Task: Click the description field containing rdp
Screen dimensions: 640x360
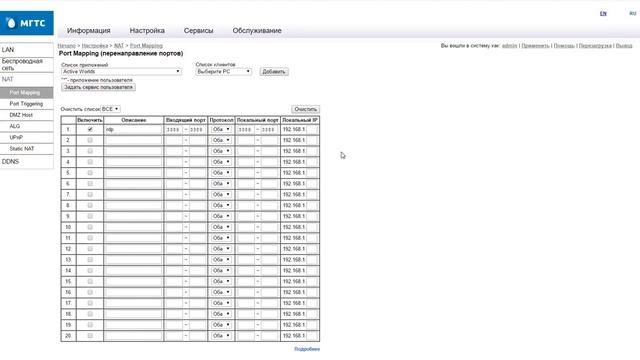Action: click(x=133, y=129)
